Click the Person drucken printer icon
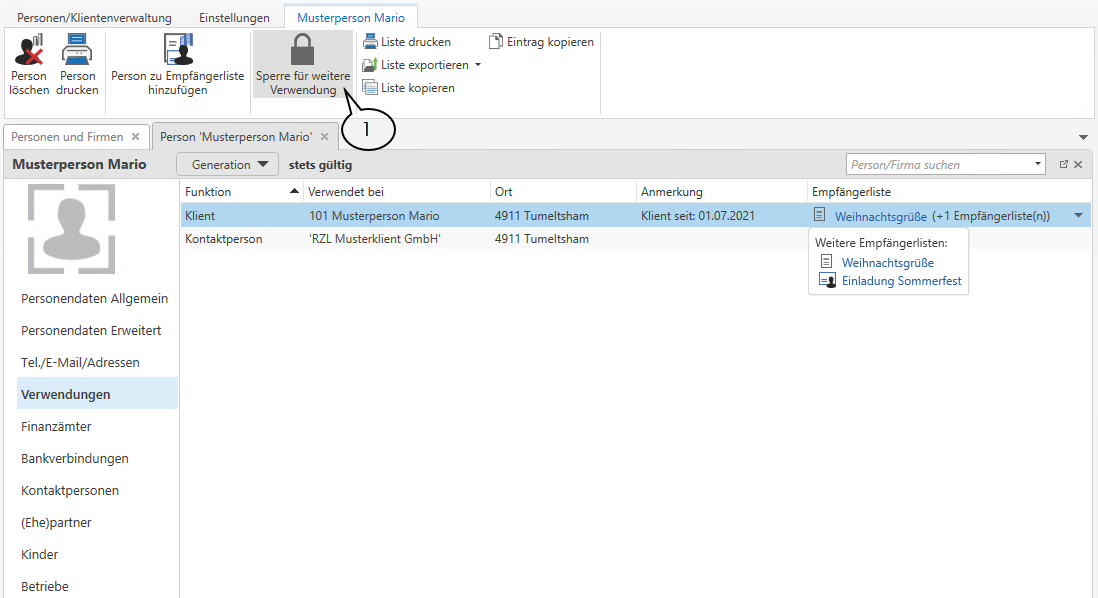This screenshot has height=598, width=1098. [77, 49]
